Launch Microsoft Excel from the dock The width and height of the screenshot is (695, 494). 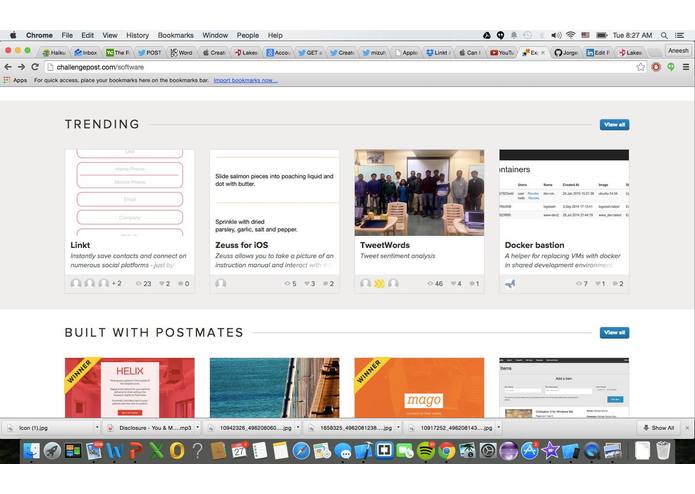point(156,451)
